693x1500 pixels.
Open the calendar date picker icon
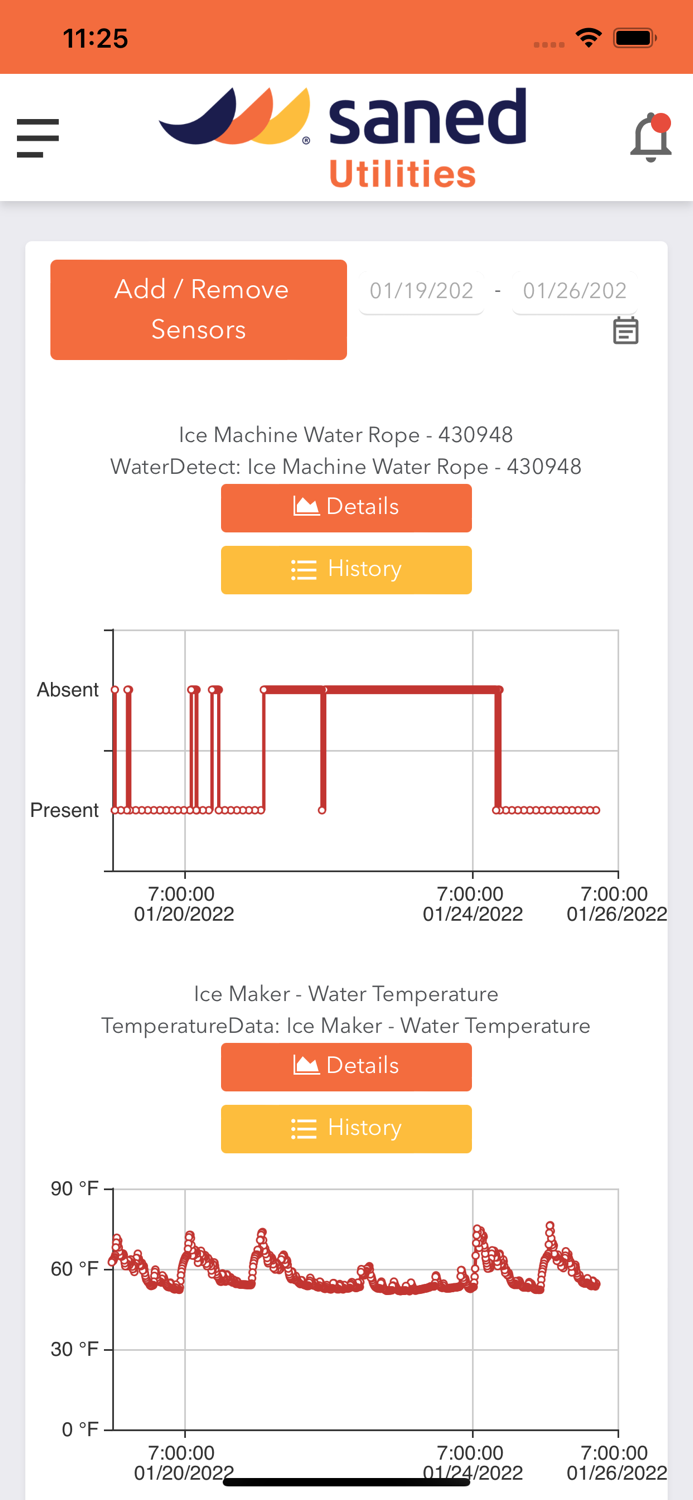click(x=625, y=329)
